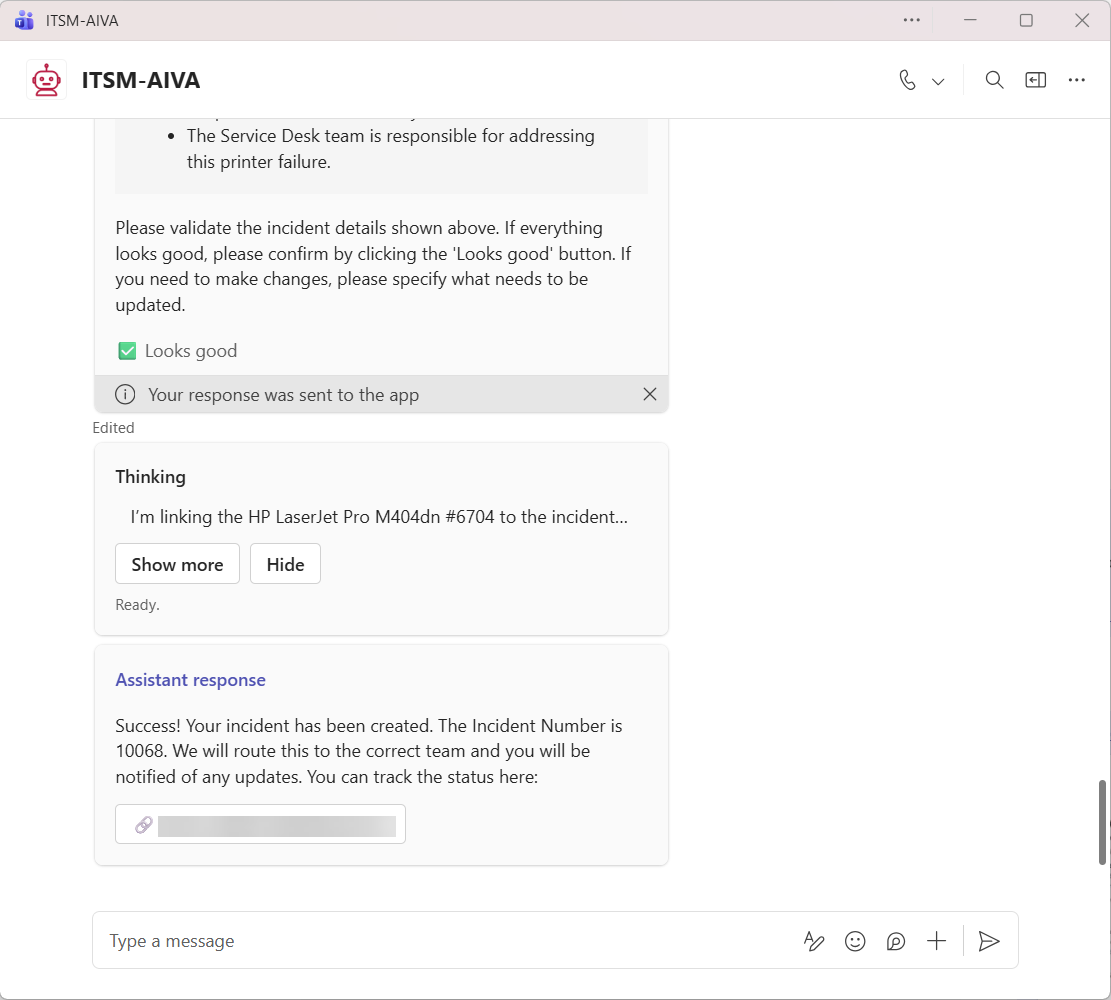The width and height of the screenshot is (1111, 1000).
Task: Expand the call options dropdown arrow
Action: pos(938,81)
